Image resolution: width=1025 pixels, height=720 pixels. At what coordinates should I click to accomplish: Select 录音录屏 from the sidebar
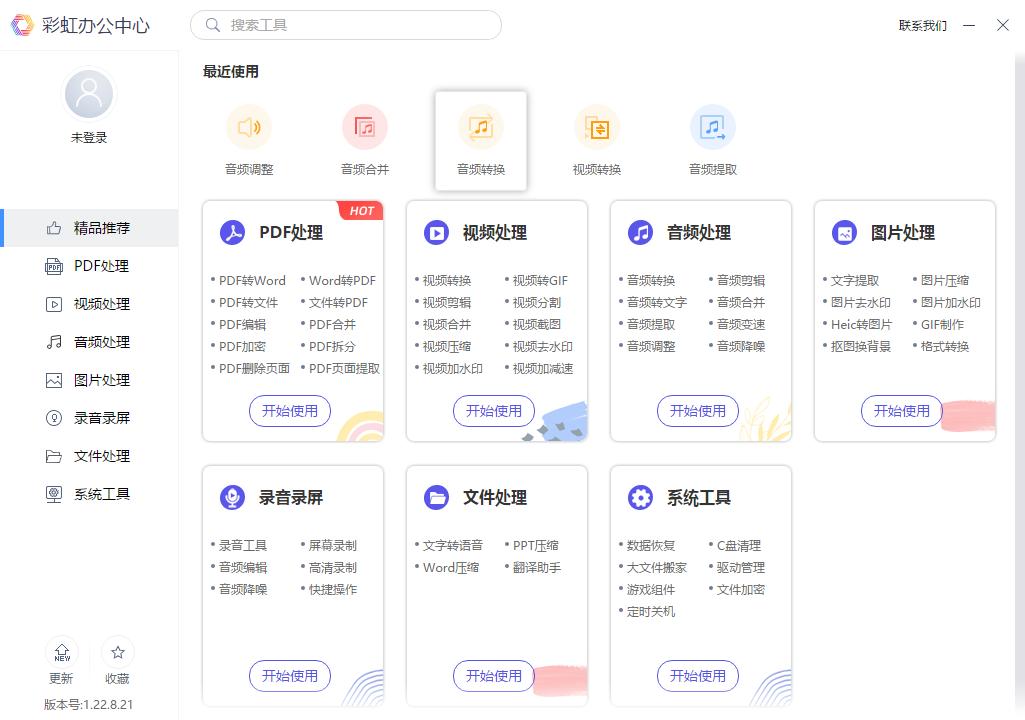(x=88, y=417)
